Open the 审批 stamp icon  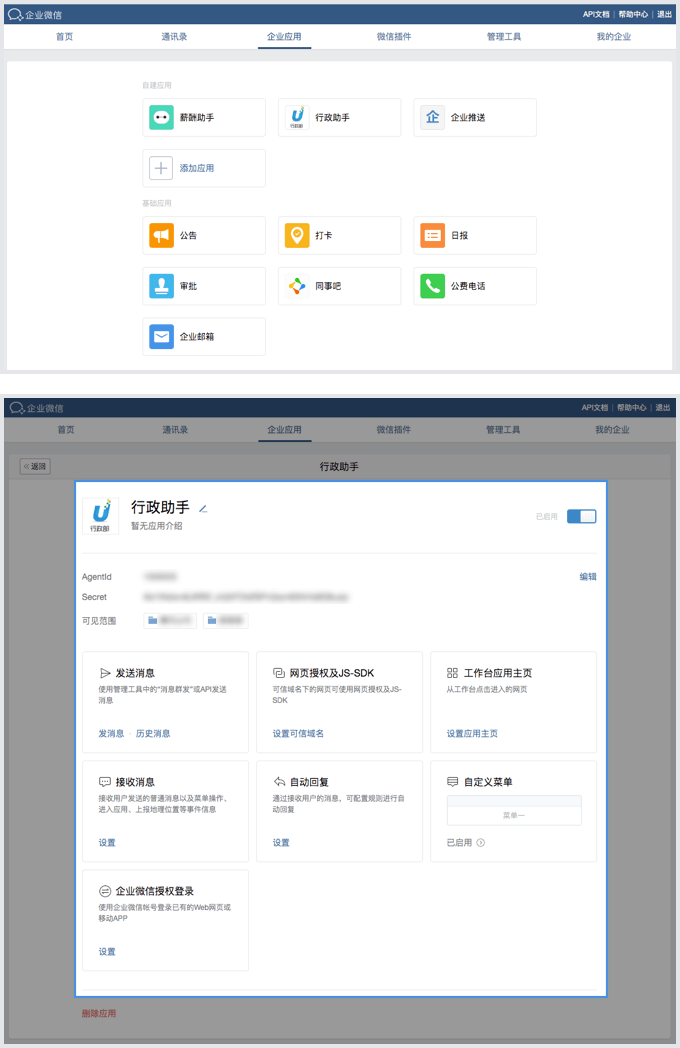point(161,286)
